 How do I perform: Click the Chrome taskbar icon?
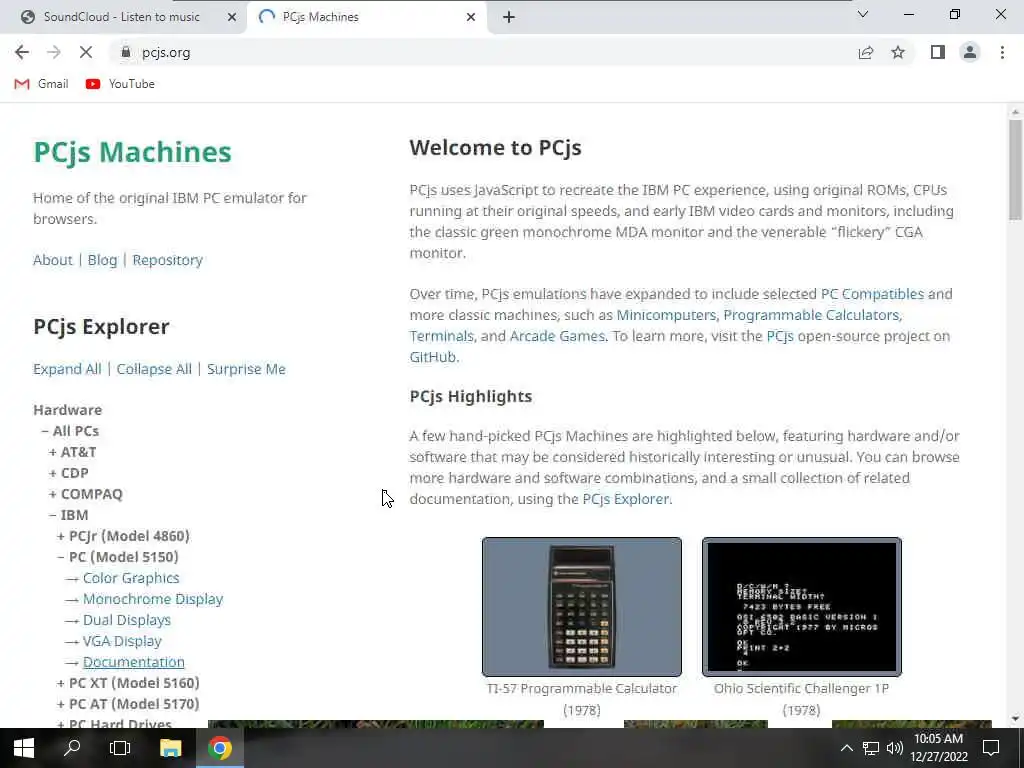coord(220,748)
